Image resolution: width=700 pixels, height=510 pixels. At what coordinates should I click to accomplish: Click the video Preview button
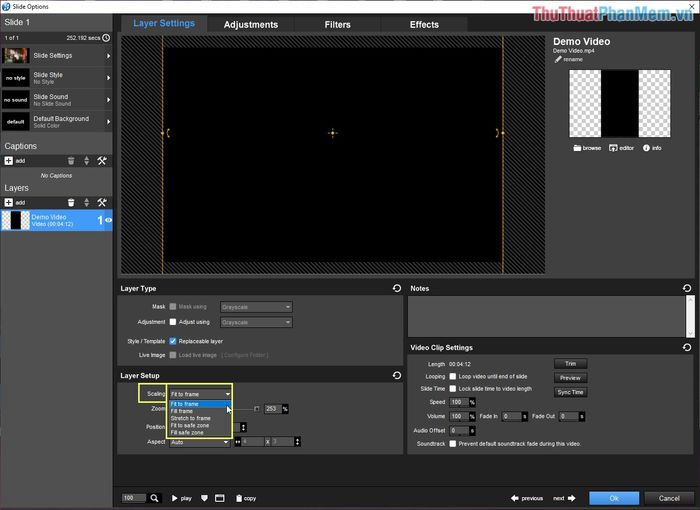tap(571, 378)
